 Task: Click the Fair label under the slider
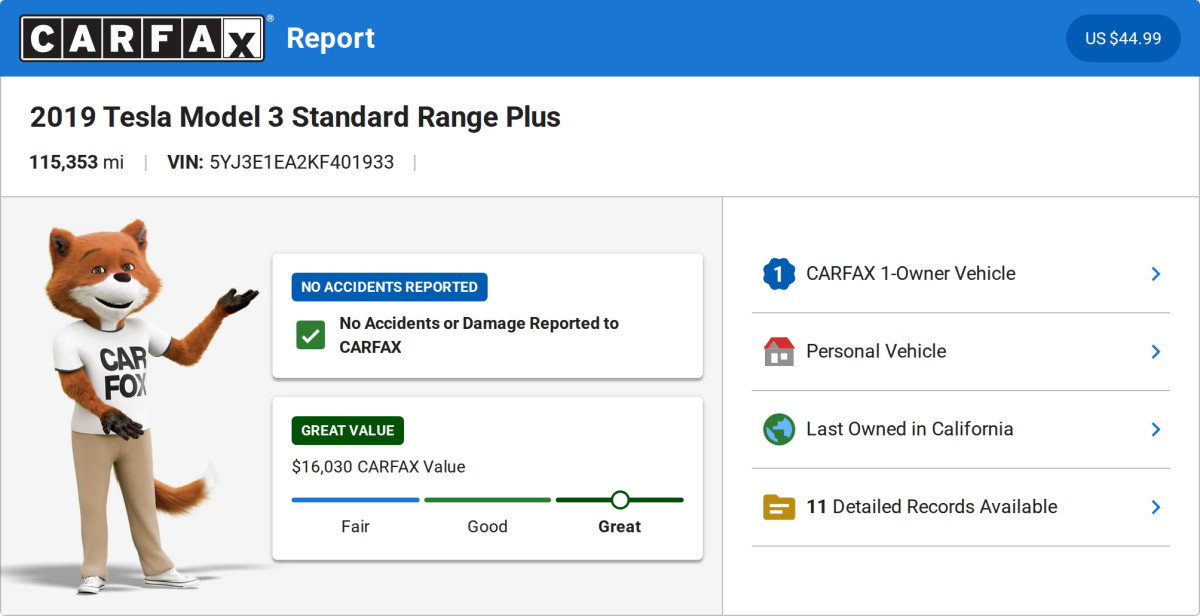tap(356, 527)
